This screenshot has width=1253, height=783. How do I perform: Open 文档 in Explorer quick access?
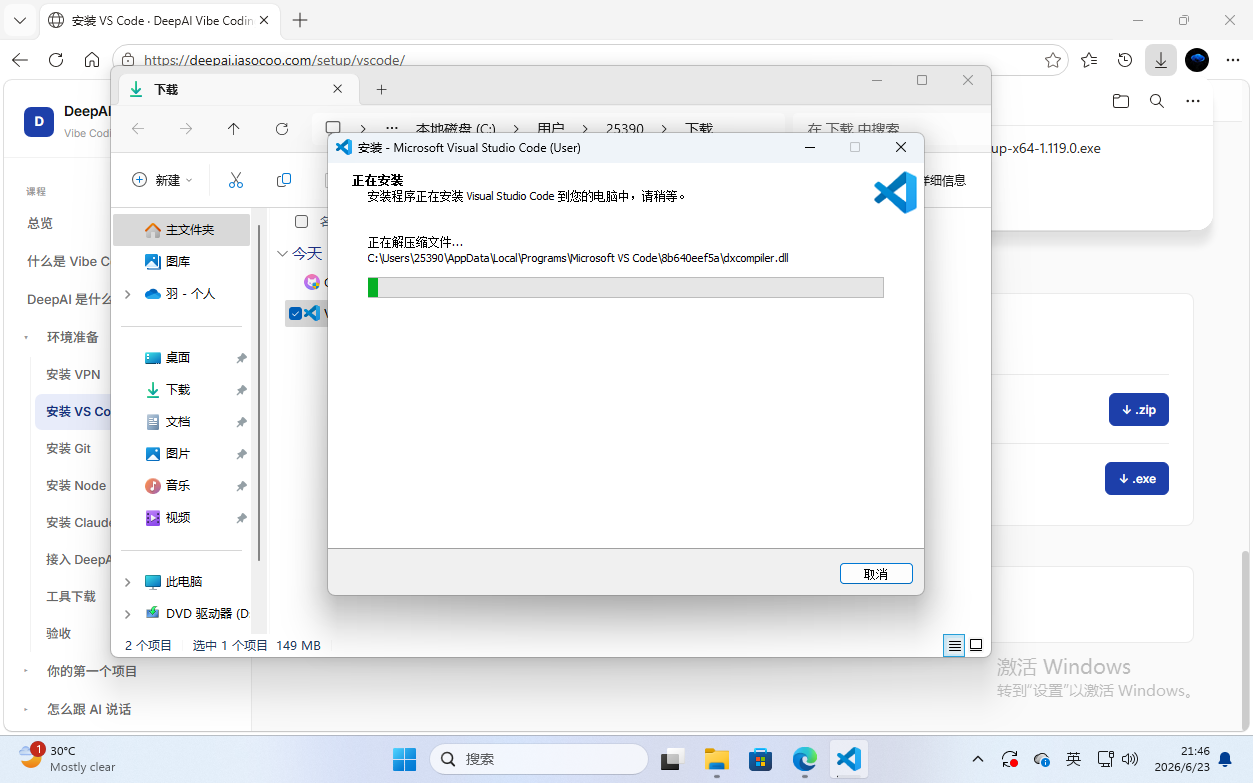[178, 422]
